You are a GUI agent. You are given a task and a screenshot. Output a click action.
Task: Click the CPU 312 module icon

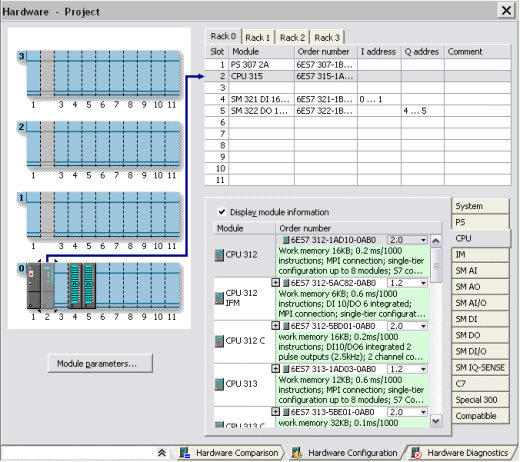click(219, 255)
